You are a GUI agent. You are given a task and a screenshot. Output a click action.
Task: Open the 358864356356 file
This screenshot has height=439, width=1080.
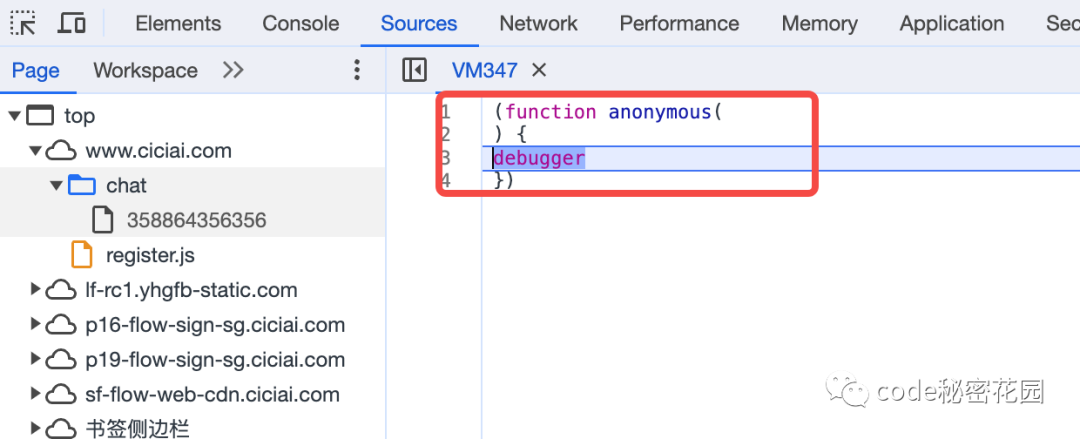click(x=196, y=221)
